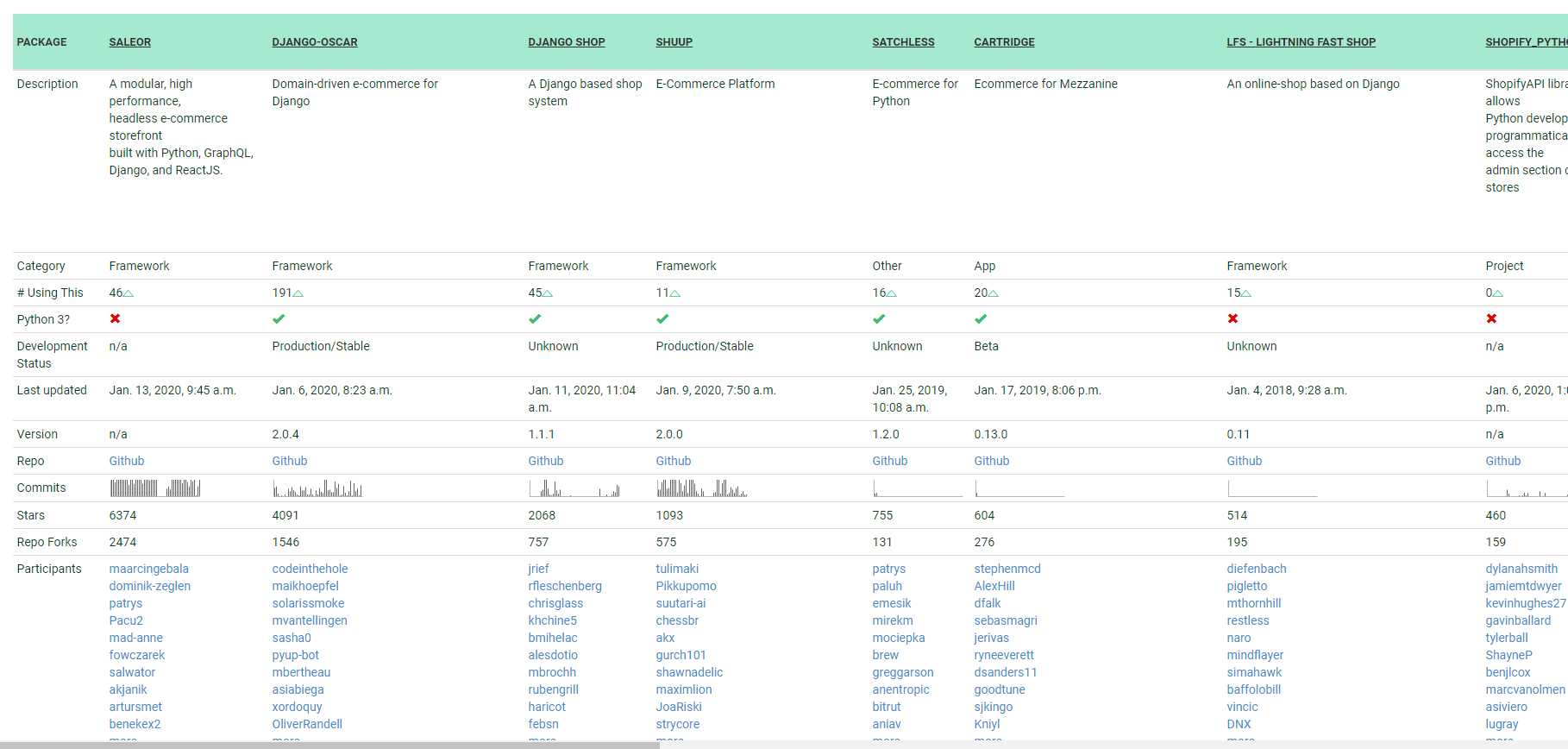Click the using-this triangle icon beside 16
This screenshot has width=1568, height=749.
click(x=892, y=293)
